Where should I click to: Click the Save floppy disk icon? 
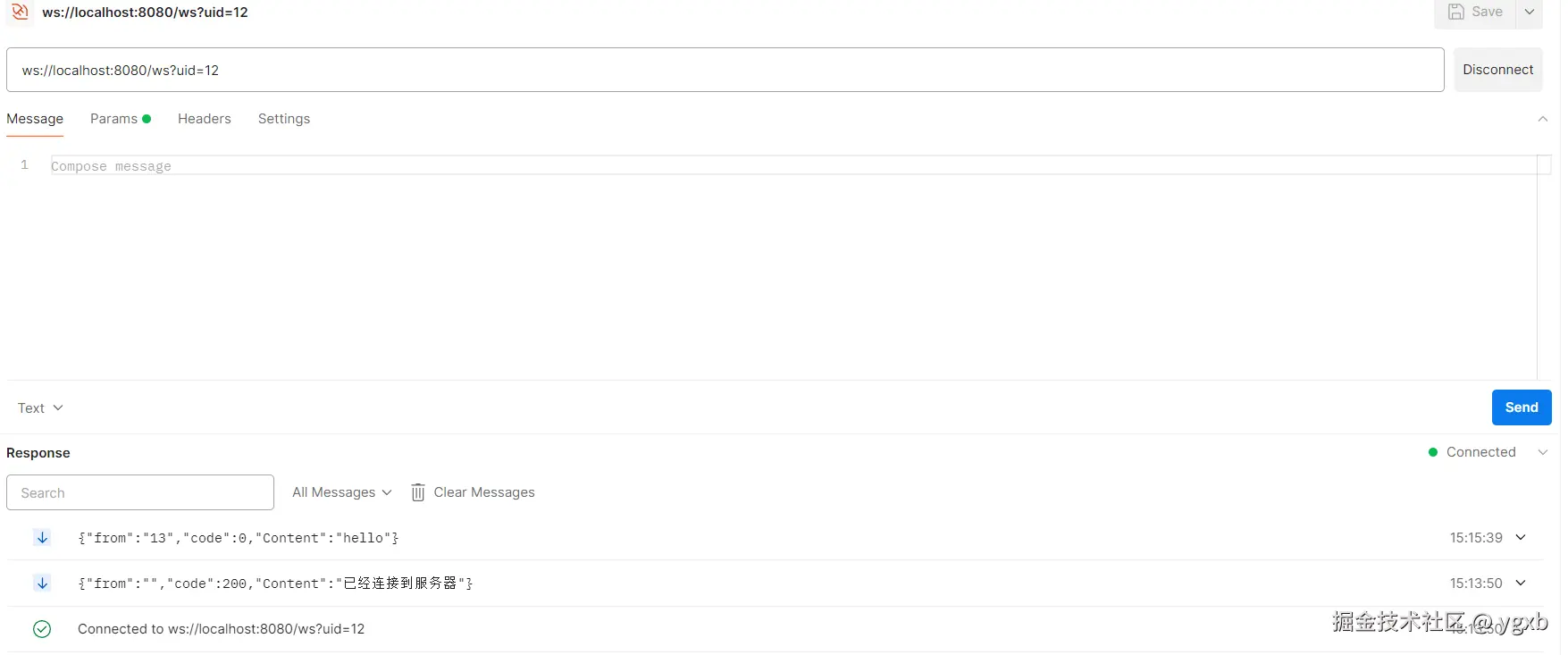[1456, 12]
